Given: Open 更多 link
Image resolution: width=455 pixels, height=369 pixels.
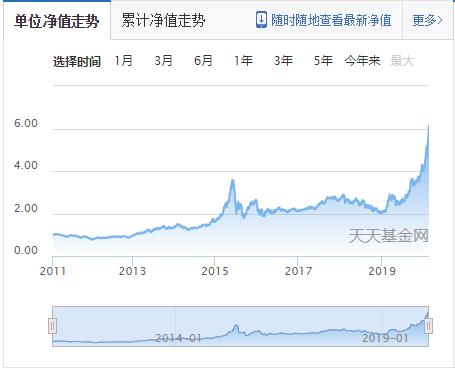Looking at the screenshot, I should [x=427, y=20].
